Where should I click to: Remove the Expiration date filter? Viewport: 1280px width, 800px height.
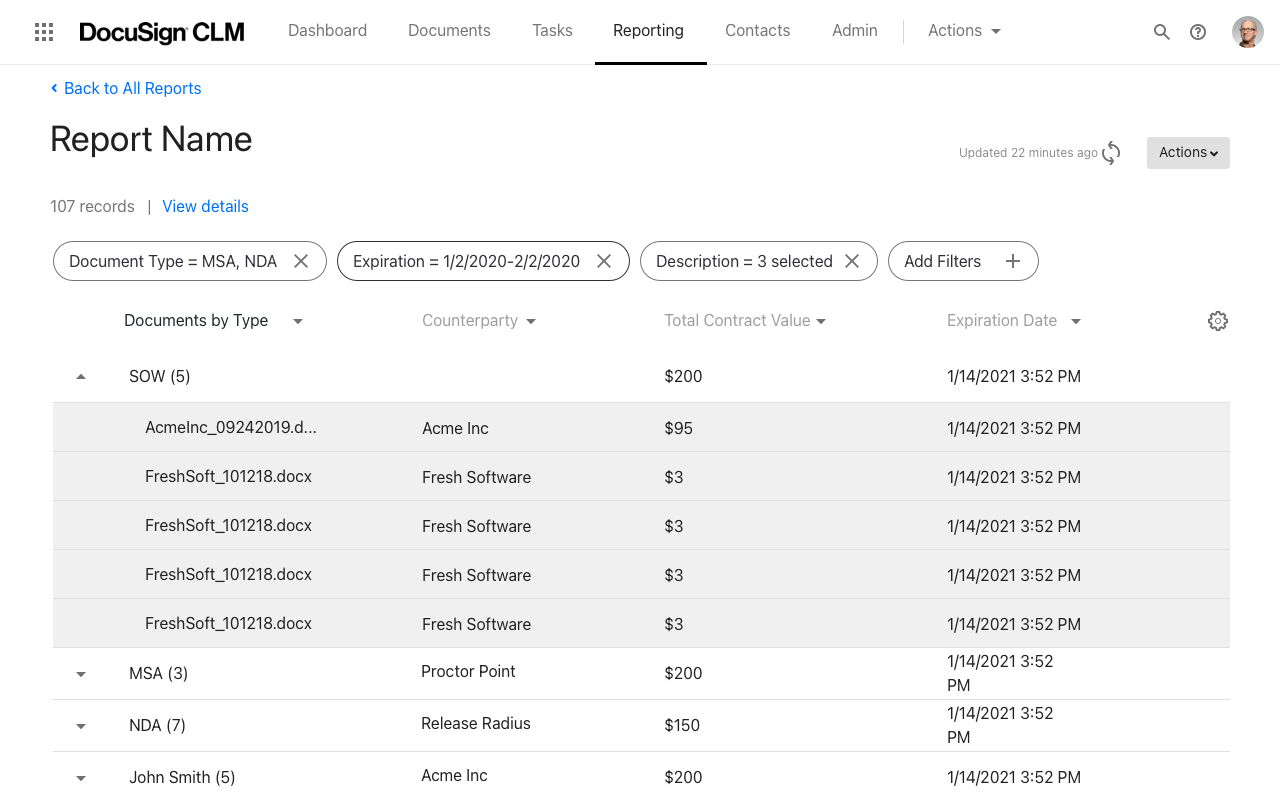tap(604, 261)
